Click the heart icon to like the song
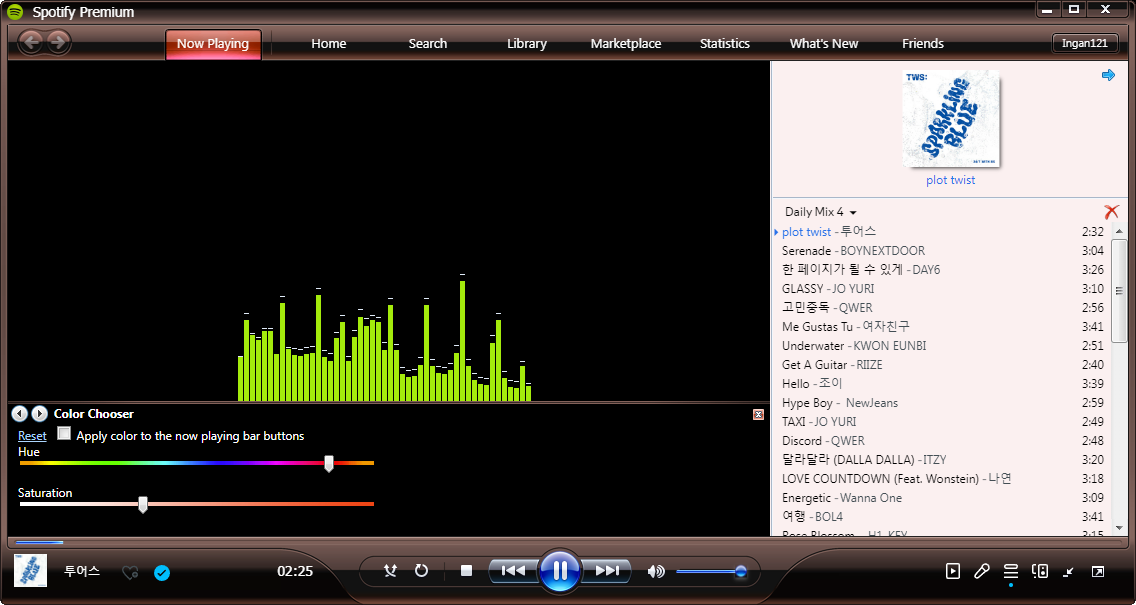Viewport: 1136px width, 605px height. (x=130, y=573)
